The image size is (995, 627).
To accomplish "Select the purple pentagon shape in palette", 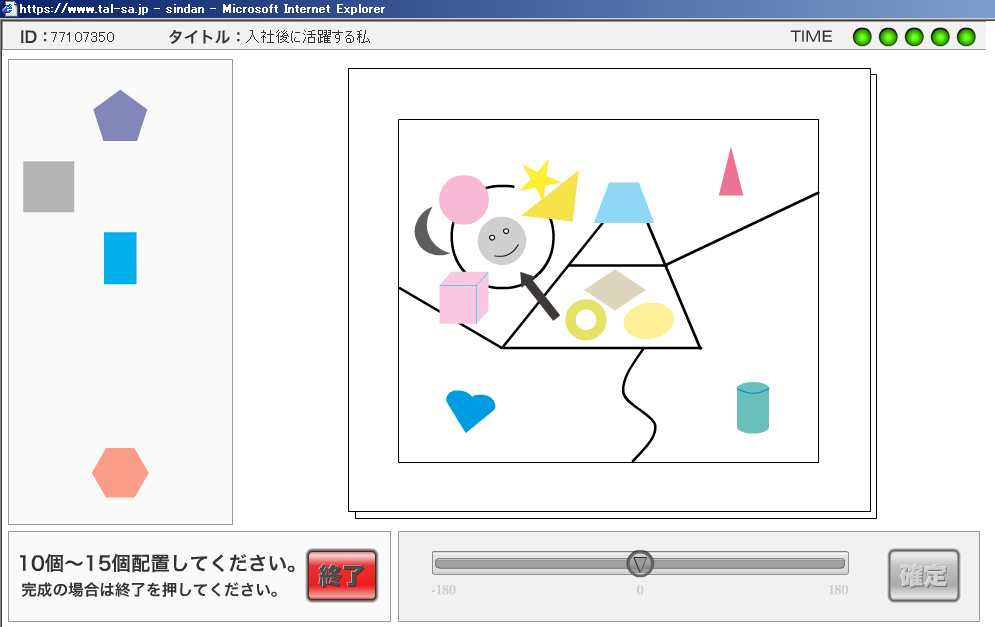I will point(120,117).
